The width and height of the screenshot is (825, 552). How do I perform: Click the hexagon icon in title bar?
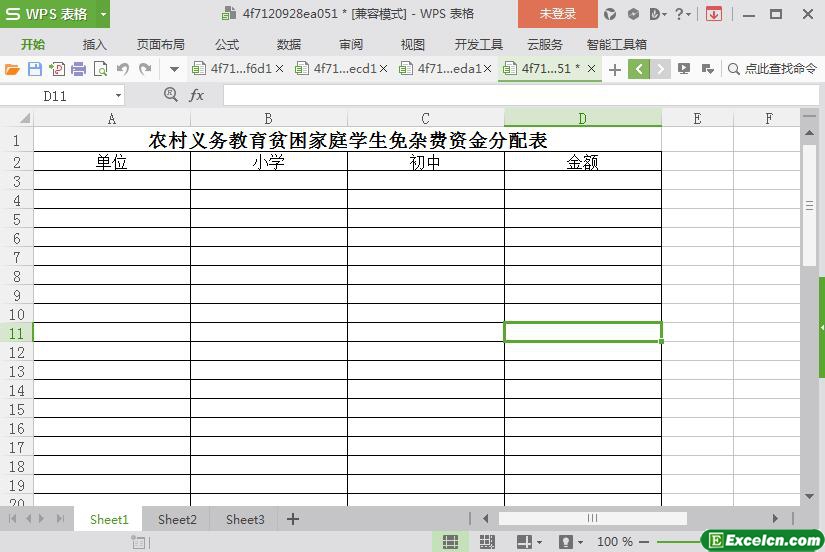point(633,14)
